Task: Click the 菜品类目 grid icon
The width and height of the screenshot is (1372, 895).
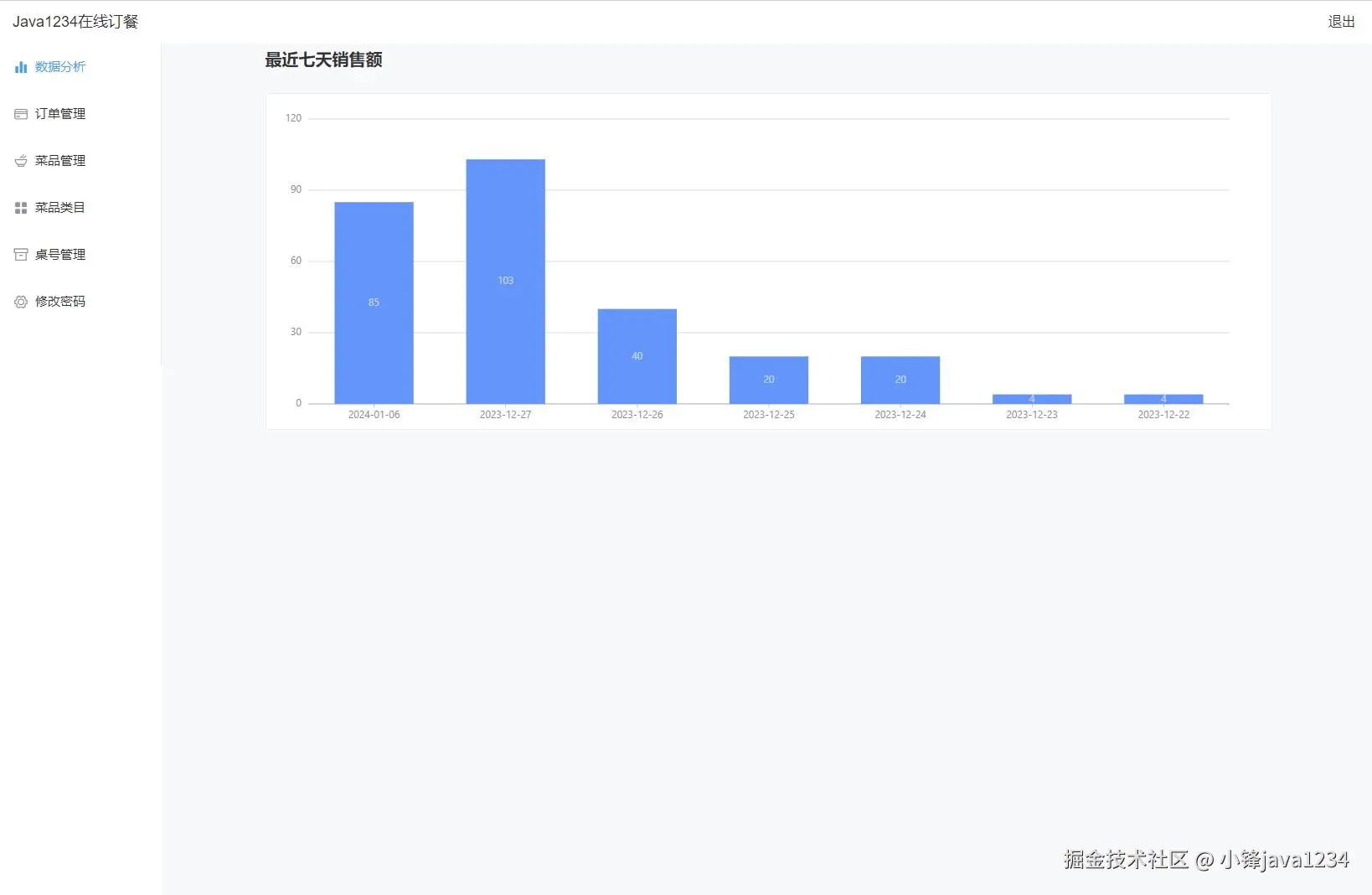Action: click(21, 208)
